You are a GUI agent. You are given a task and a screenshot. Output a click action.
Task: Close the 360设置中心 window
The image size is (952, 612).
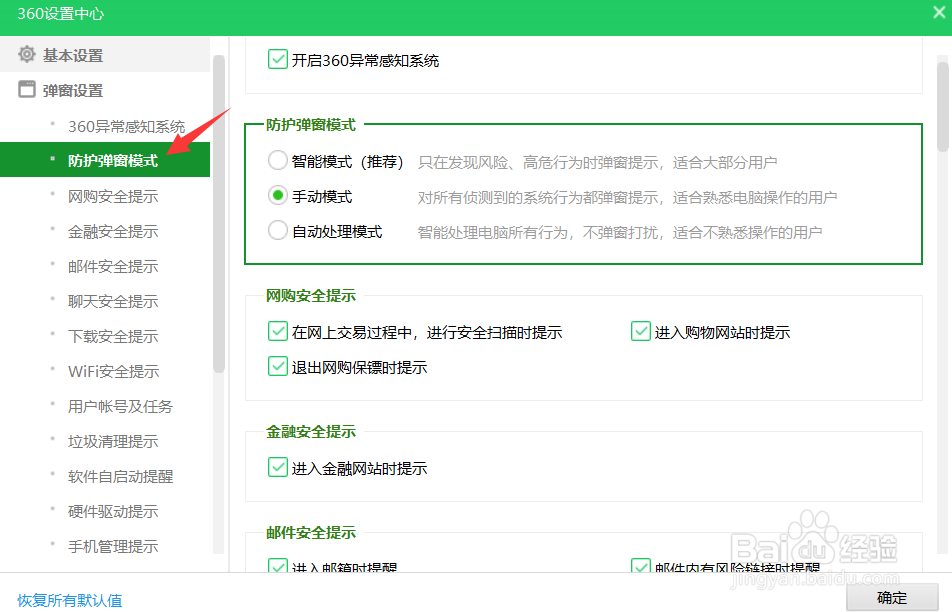pyautogui.click(x=939, y=13)
